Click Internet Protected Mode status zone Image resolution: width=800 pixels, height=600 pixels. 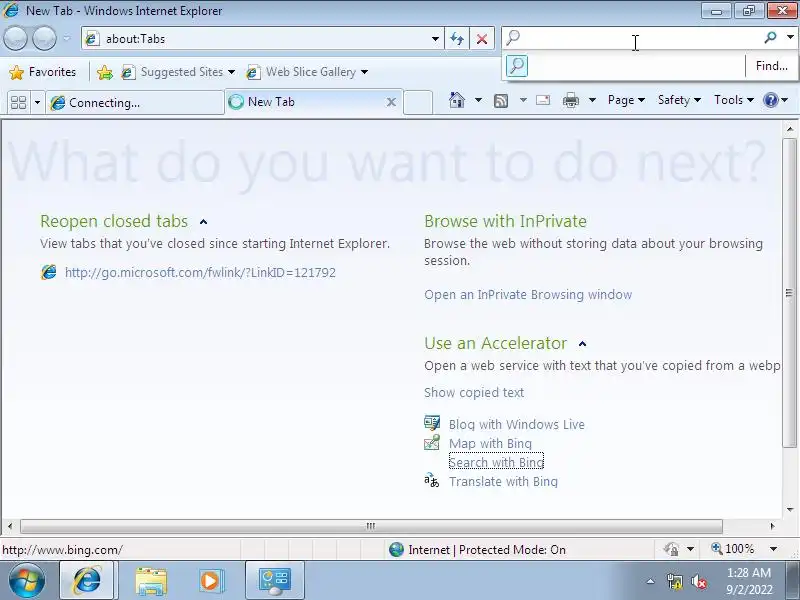478,550
